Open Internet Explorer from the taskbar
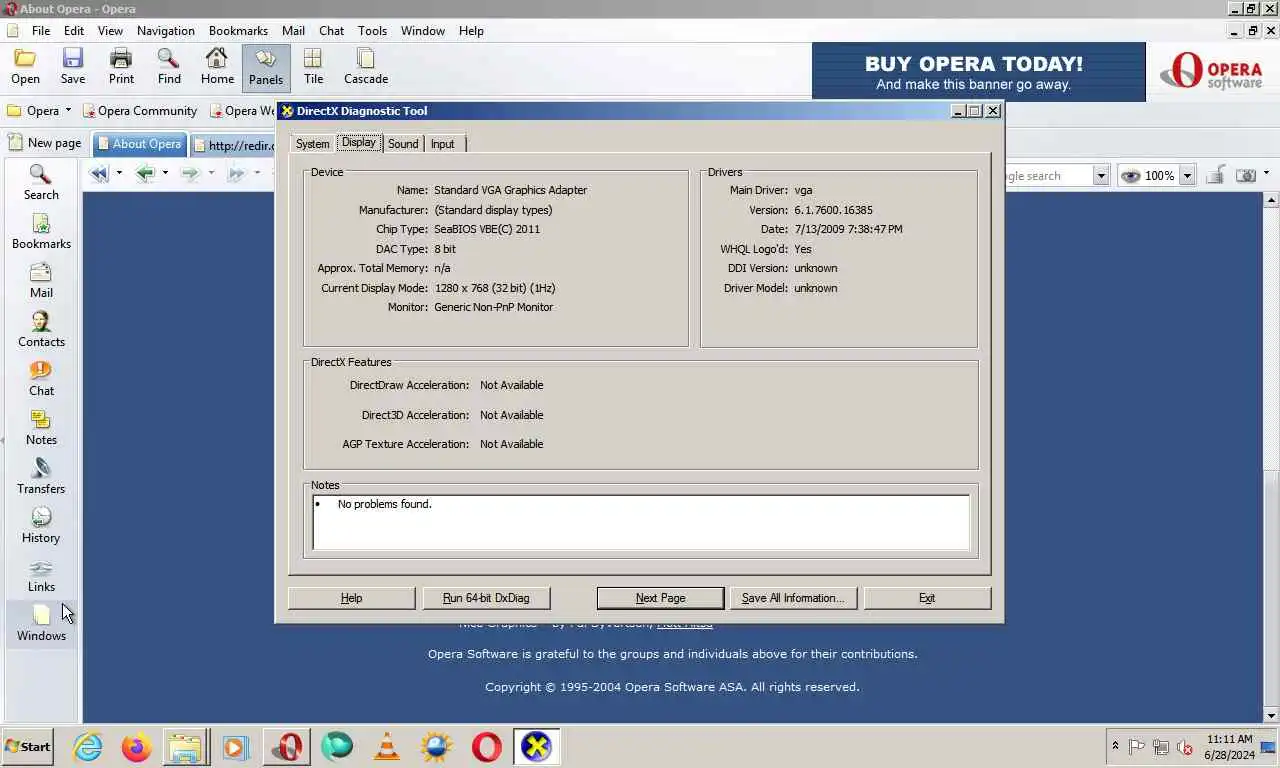The image size is (1280, 768). [x=88, y=746]
